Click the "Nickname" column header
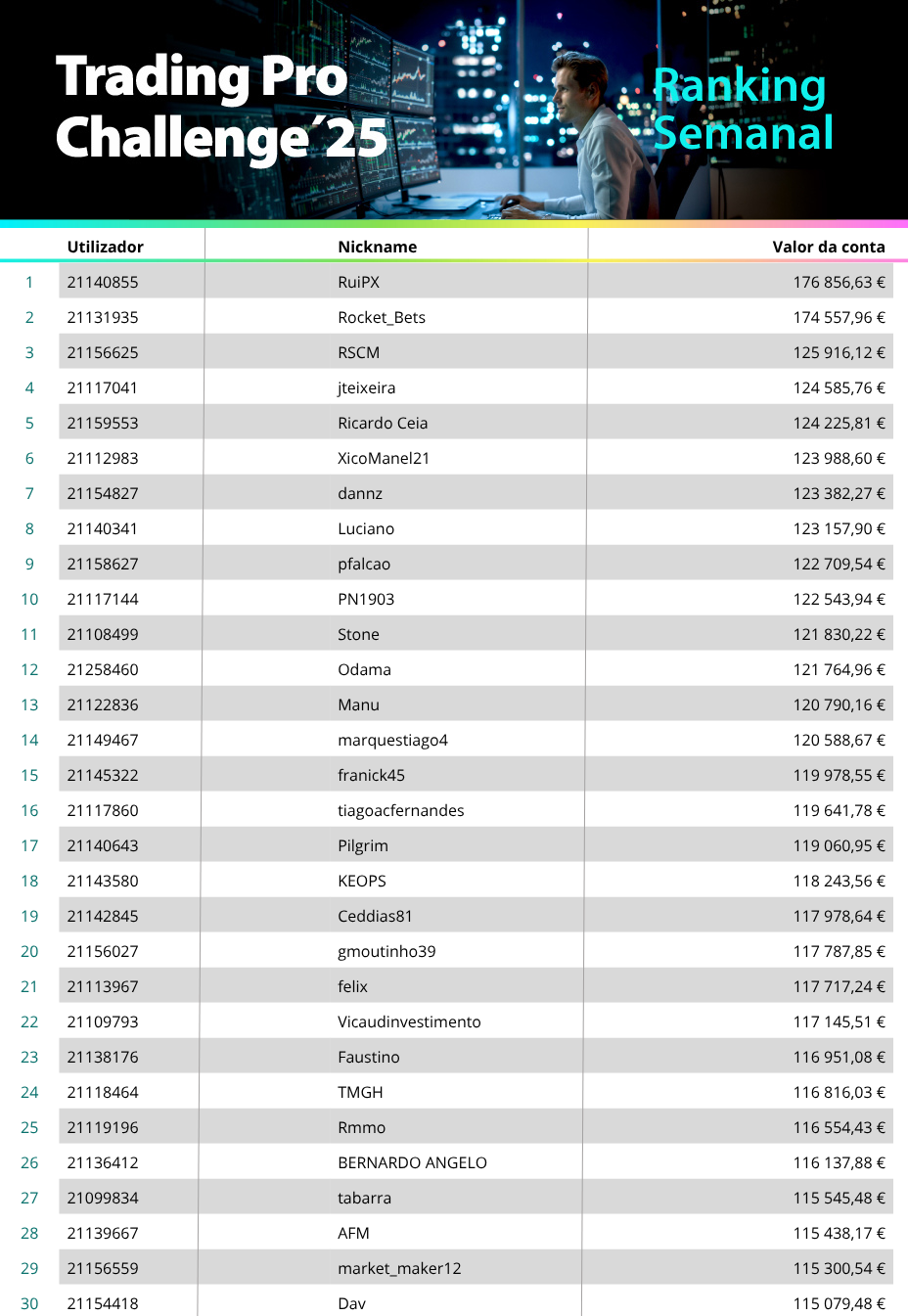Screen dimensions: 908x1316 click(377, 247)
